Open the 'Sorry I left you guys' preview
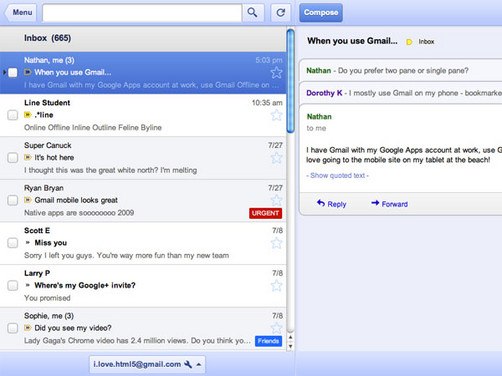This screenshot has height=376, width=502. (x=126, y=256)
